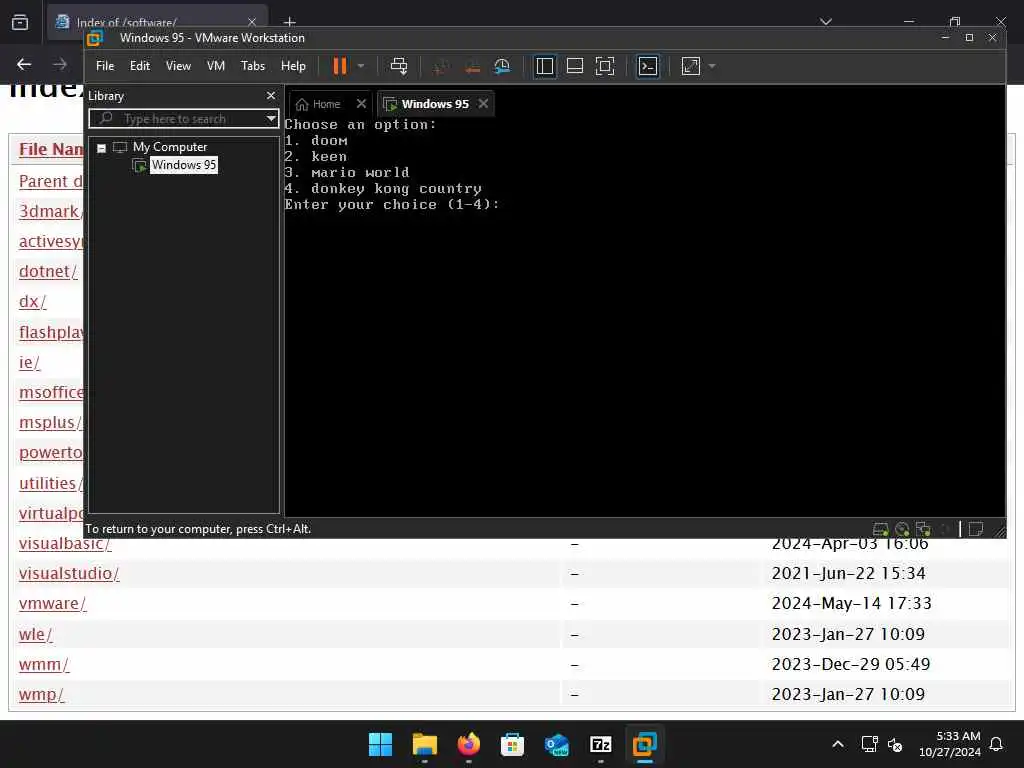Open the 3dmark/ folder link in browser

coord(49,212)
